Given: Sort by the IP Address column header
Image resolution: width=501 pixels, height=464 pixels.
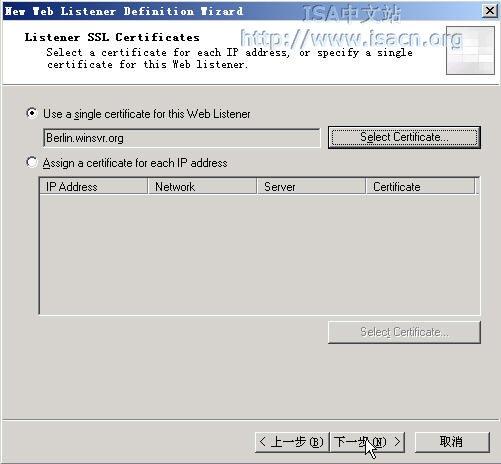Looking at the screenshot, I should [94, 186].
